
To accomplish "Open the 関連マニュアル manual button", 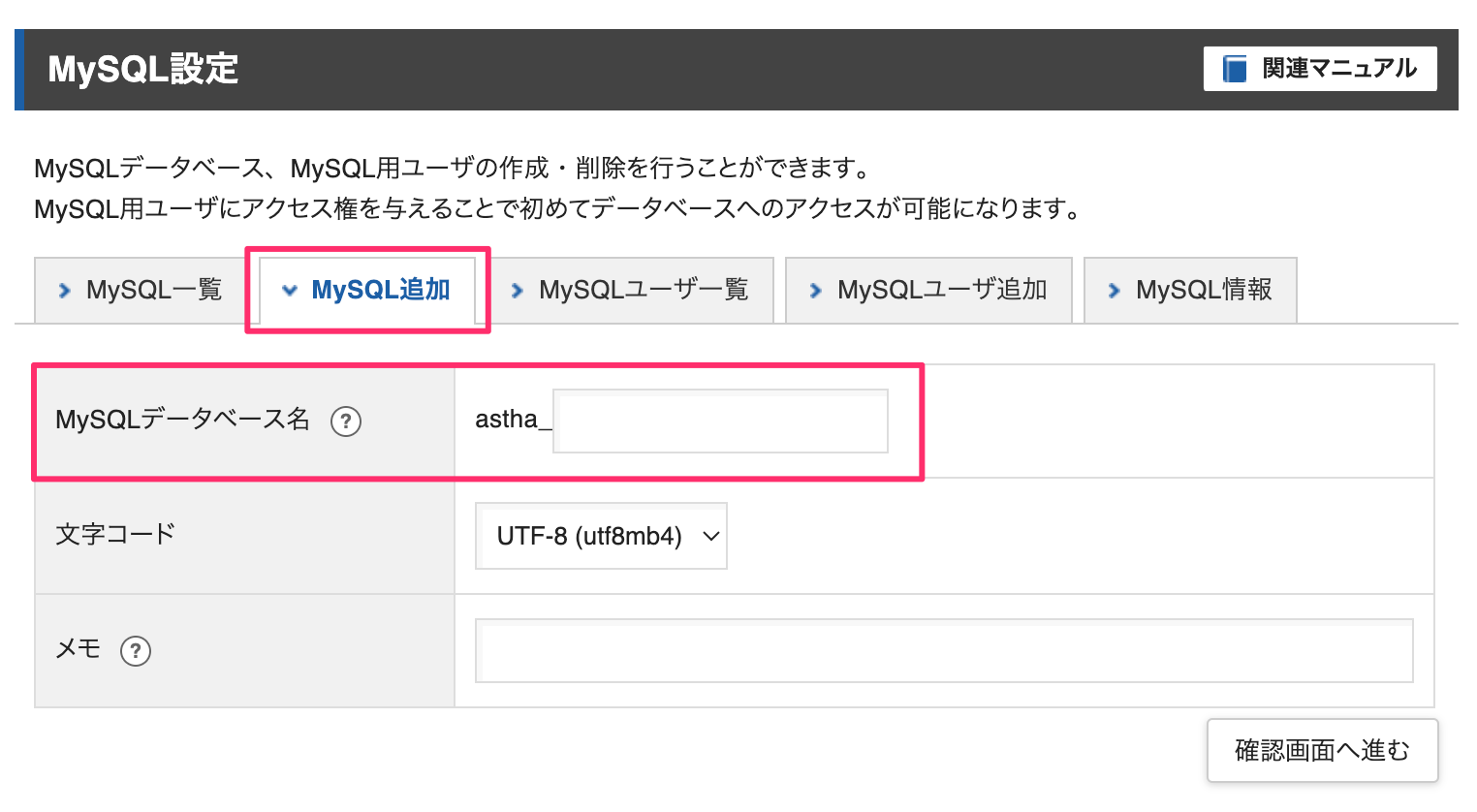I will pos(1320,69).
